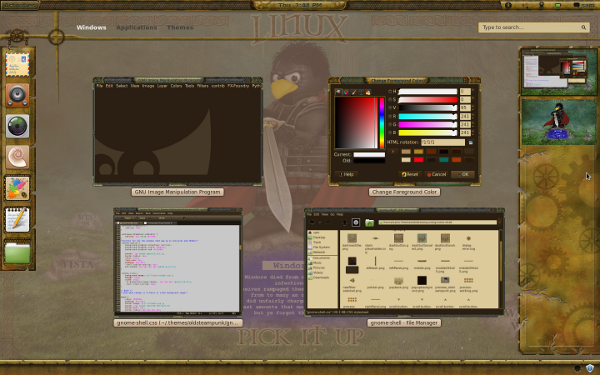
Task: Launch the notepad and pencil editor from the dash
Action: click(18, 219)
